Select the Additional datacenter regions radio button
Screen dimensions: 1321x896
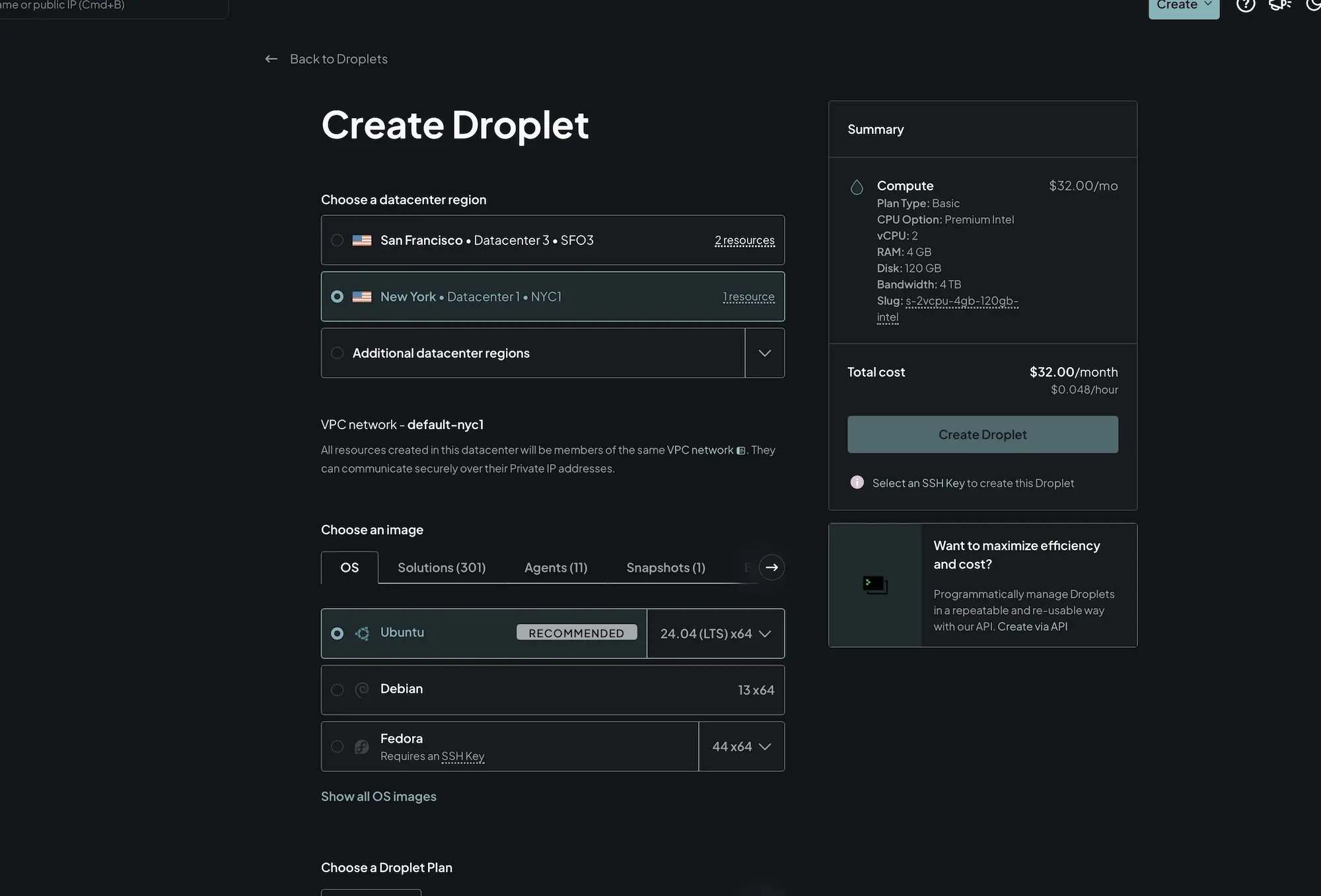pos(337,353)
